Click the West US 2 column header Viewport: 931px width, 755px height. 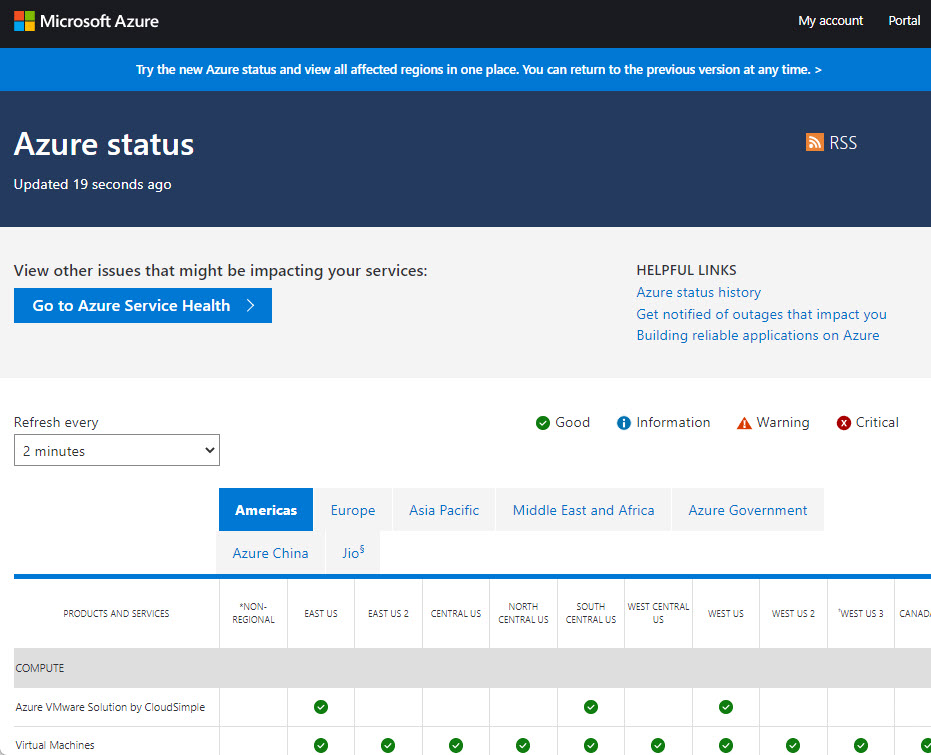[793, 614]
